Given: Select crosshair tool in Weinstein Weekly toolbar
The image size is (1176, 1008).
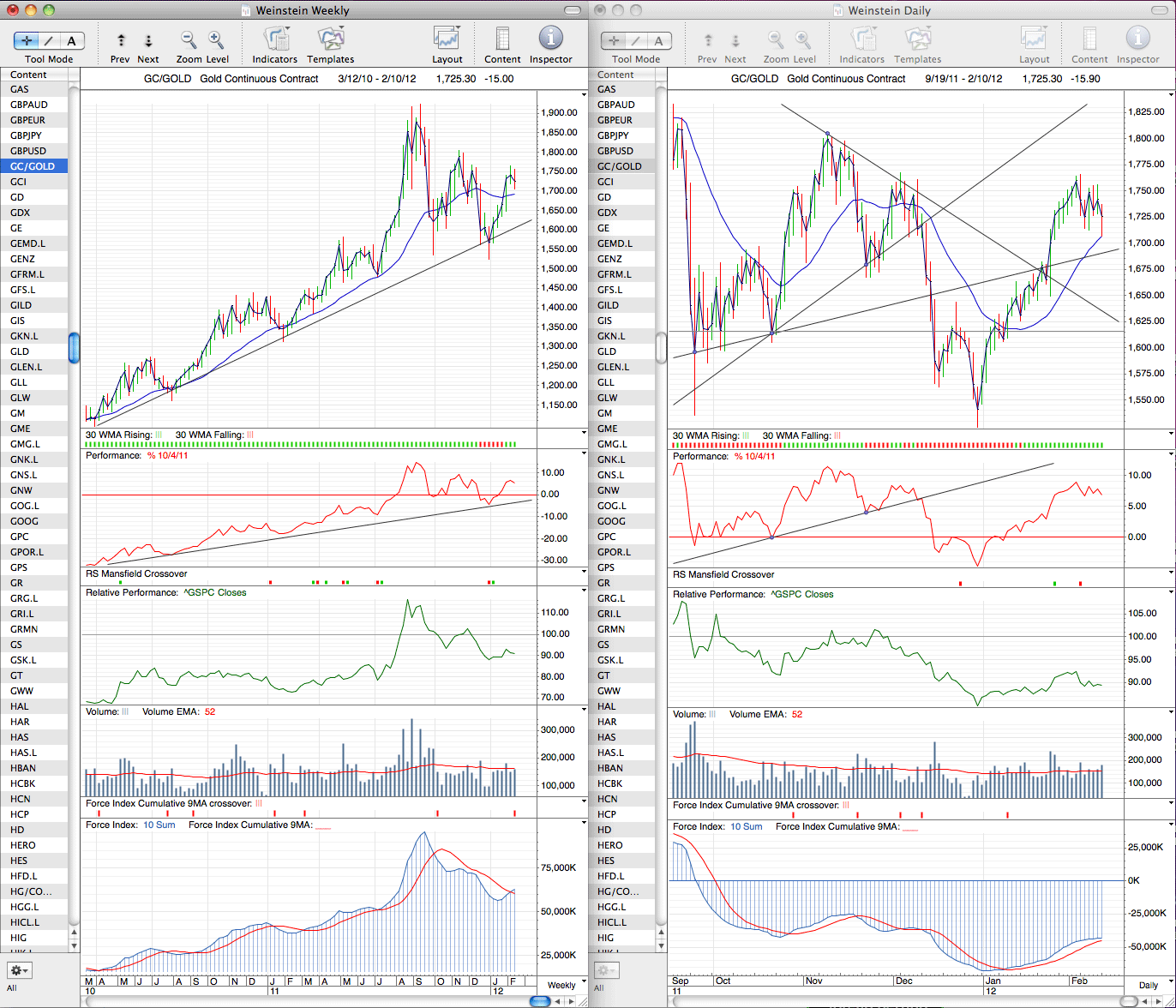Looking at the screenshot, I should (27, 40).
